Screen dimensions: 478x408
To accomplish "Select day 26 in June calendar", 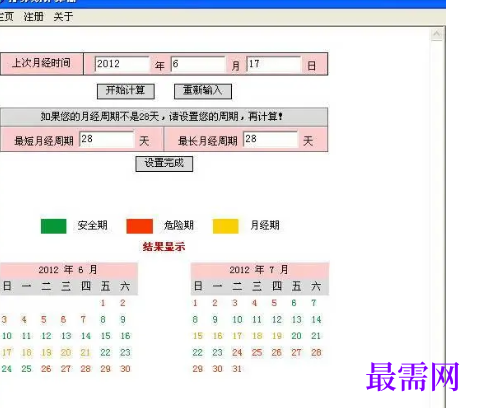I will coord(46,369).
